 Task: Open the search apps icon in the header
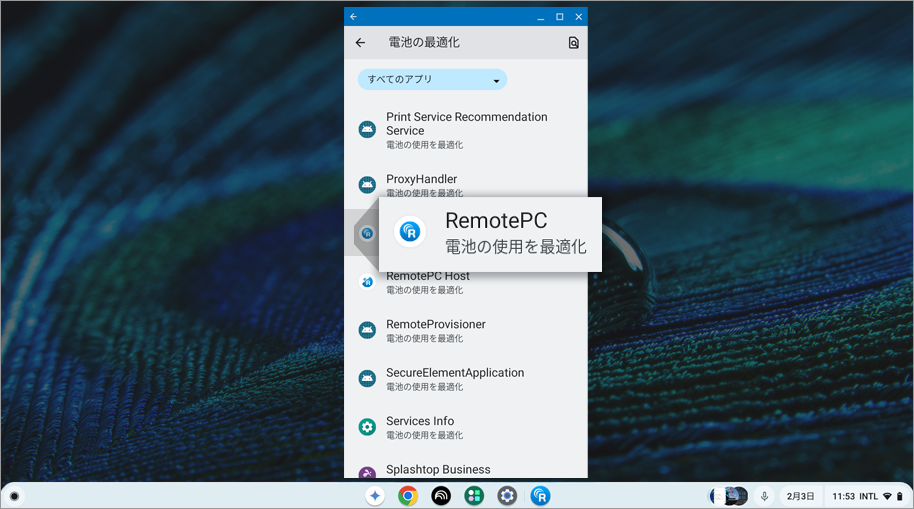[x=574, y=43]
